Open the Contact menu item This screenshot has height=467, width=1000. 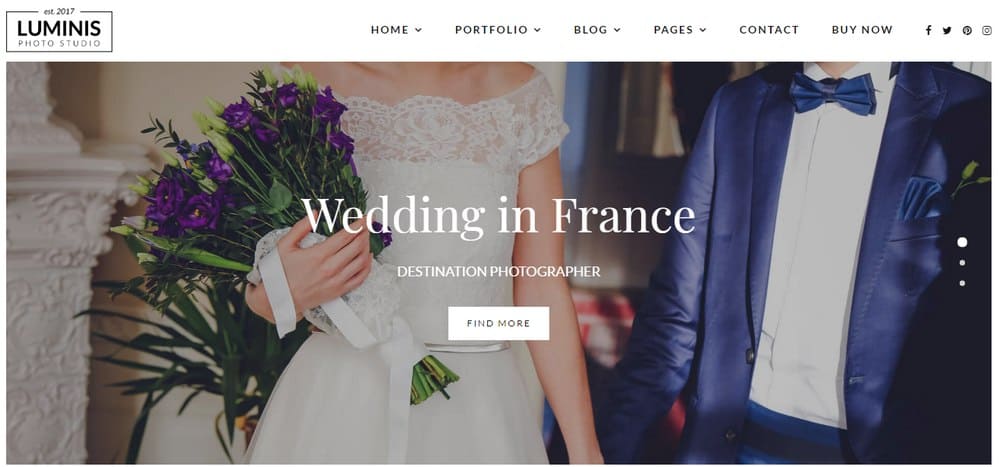768,30
